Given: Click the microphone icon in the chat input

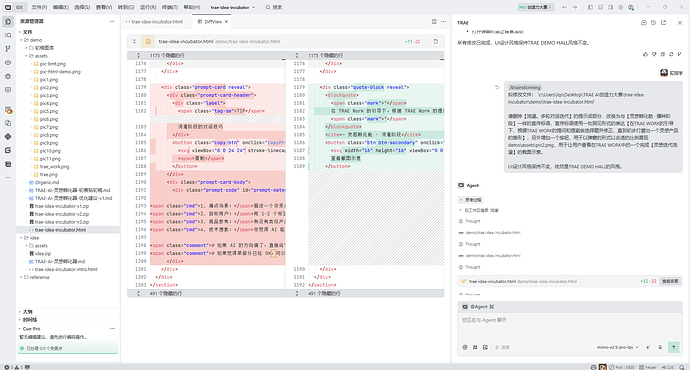Looking at the screenshot, I should tap(660, 347).
